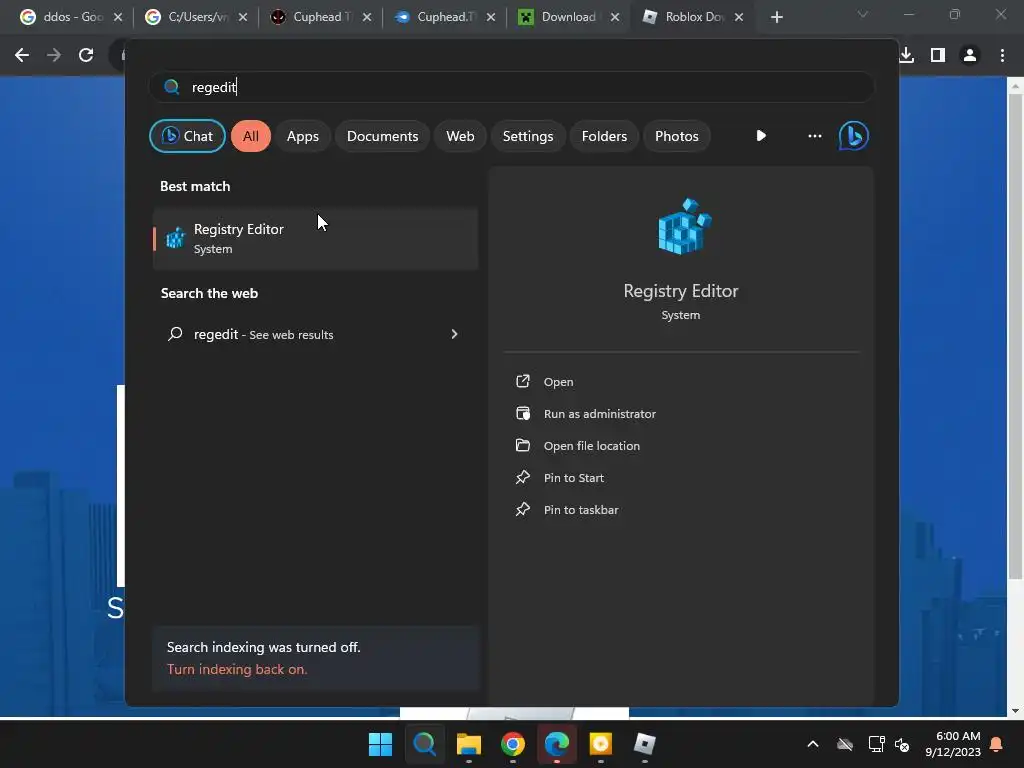Viewport: 1024px width, 768px height.
Task: Click the search magnifier icon in search box
Action: [x=172, y=87]
